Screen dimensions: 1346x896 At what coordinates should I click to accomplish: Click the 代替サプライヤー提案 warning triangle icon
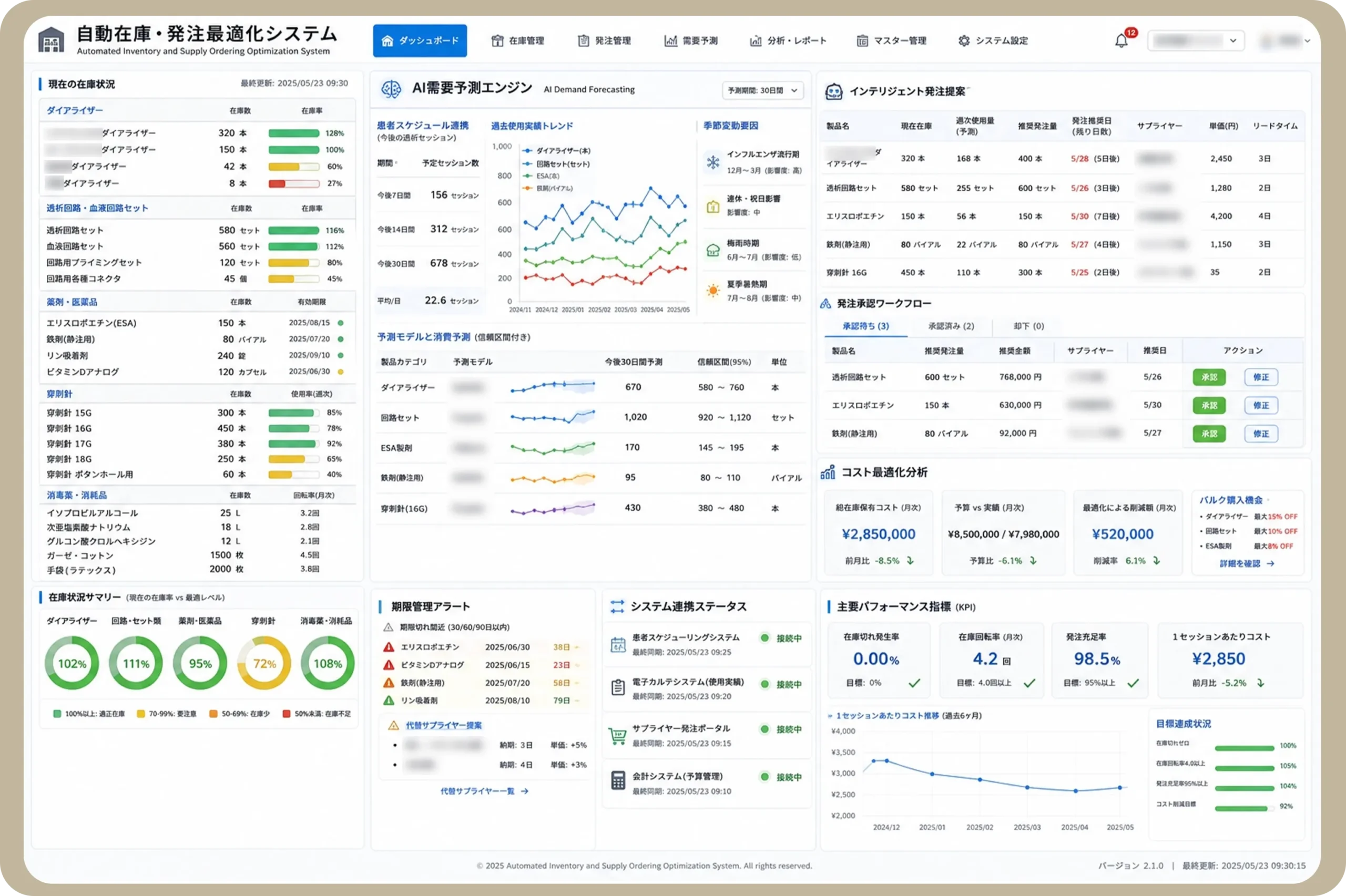(x=393, y=726)
